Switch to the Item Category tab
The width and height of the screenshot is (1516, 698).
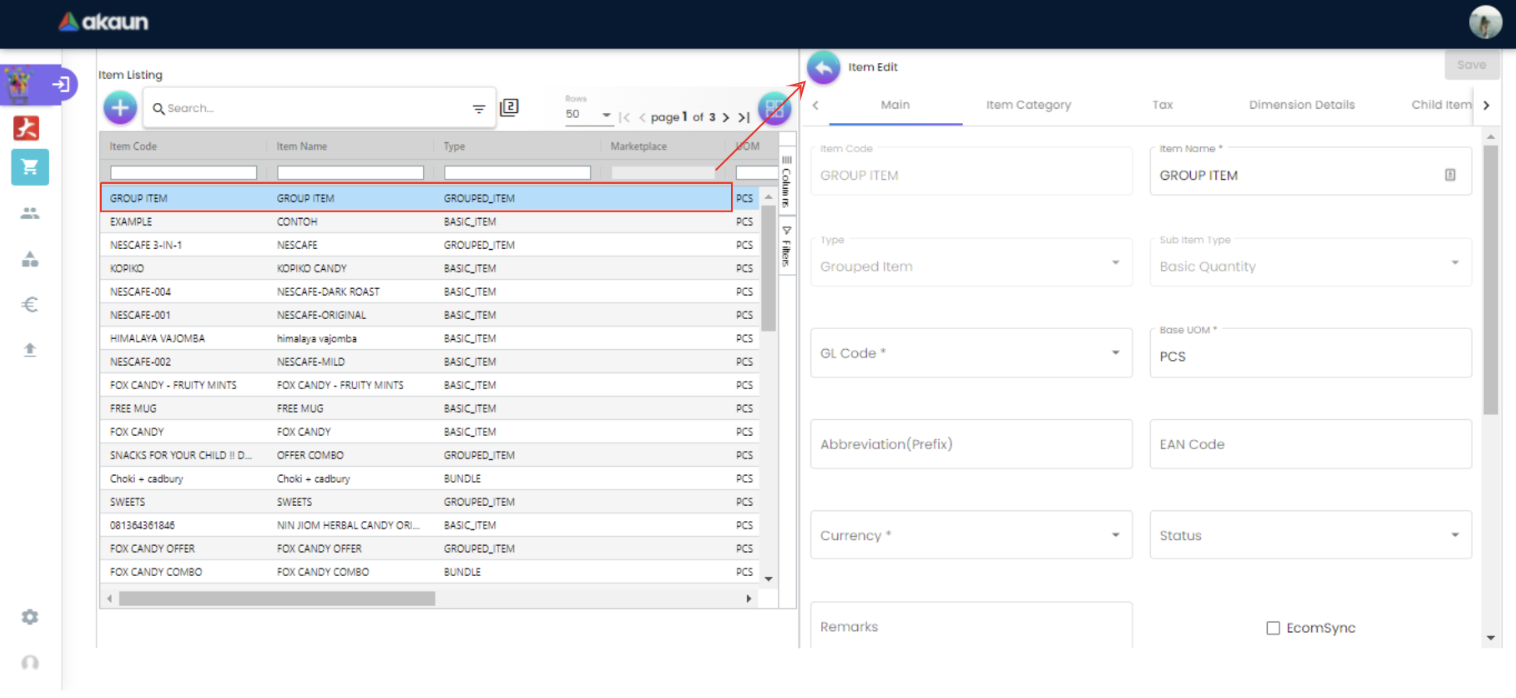(x=1028, y=105)
